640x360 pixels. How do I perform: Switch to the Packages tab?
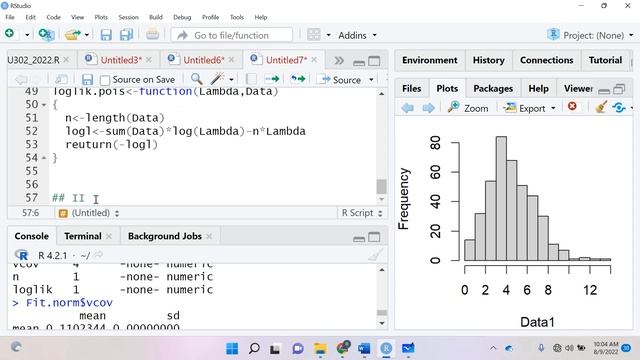click(x=493, y=89)
